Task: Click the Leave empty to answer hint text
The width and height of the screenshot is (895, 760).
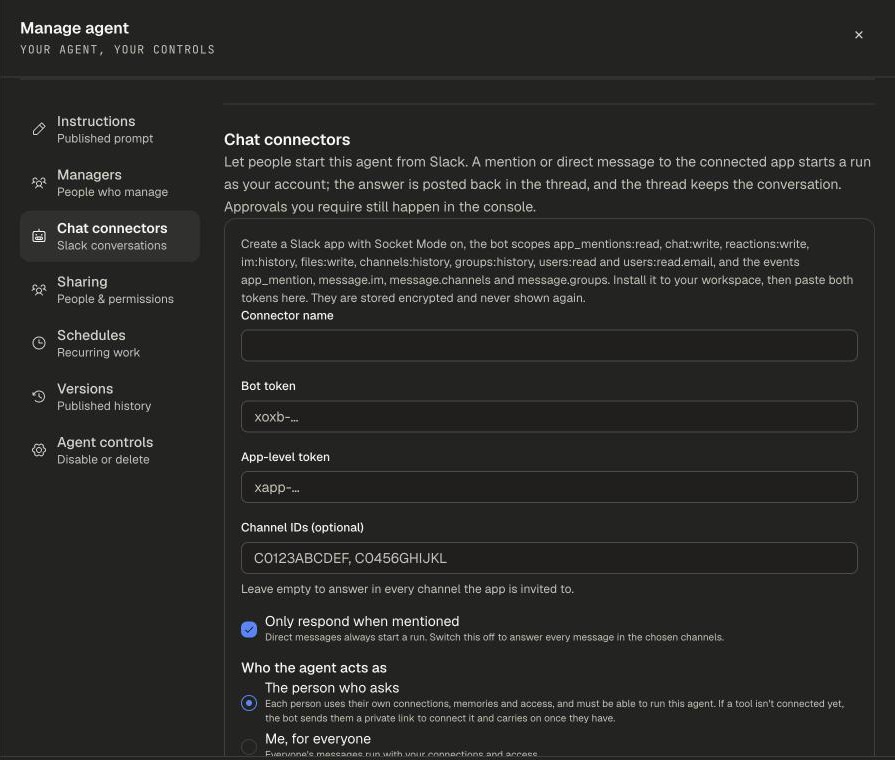Action: pos(408,589)
